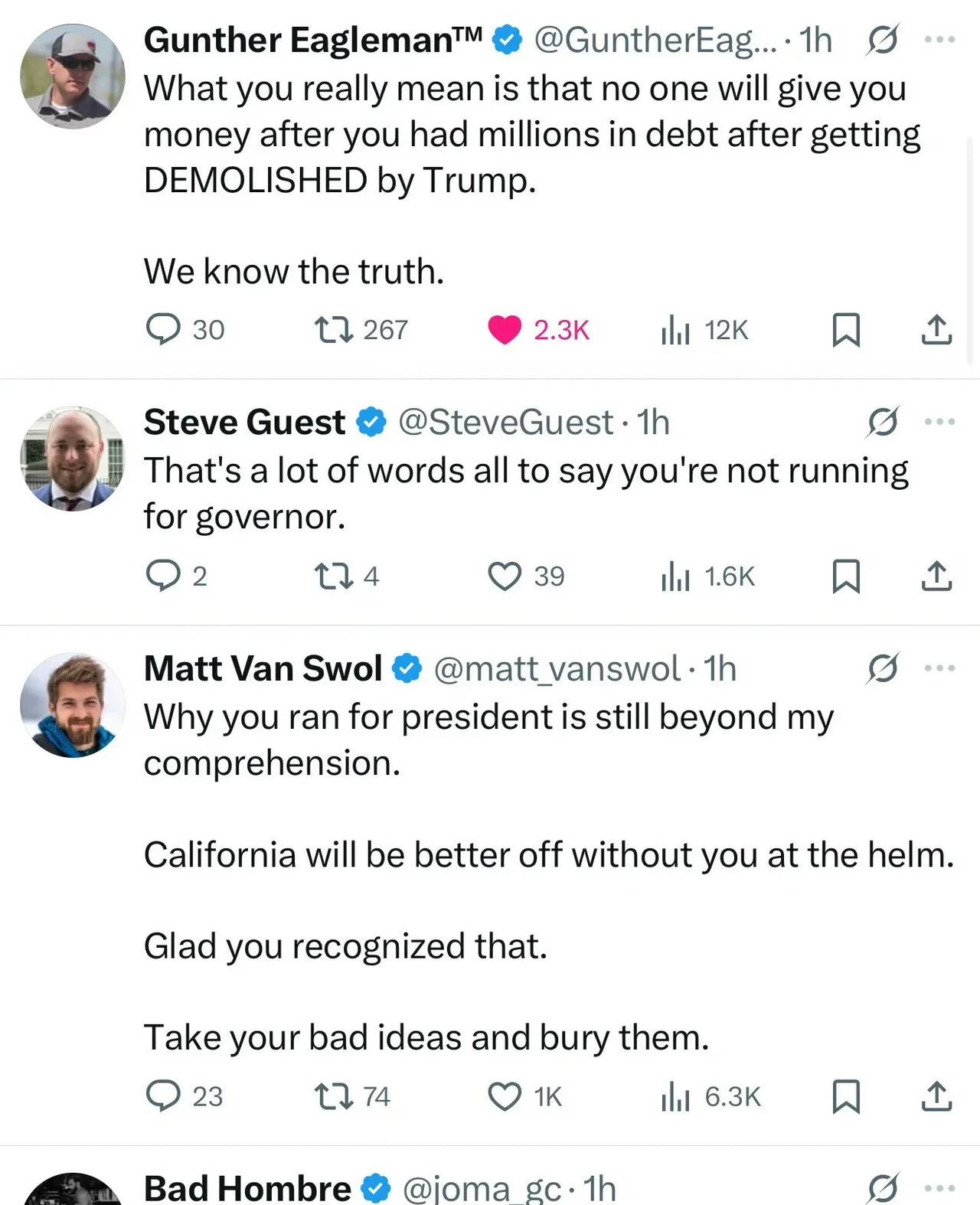The image size is (980, 1205).
Task: Retweet Steve Guest's post
Action: click(x=334, y=576)
